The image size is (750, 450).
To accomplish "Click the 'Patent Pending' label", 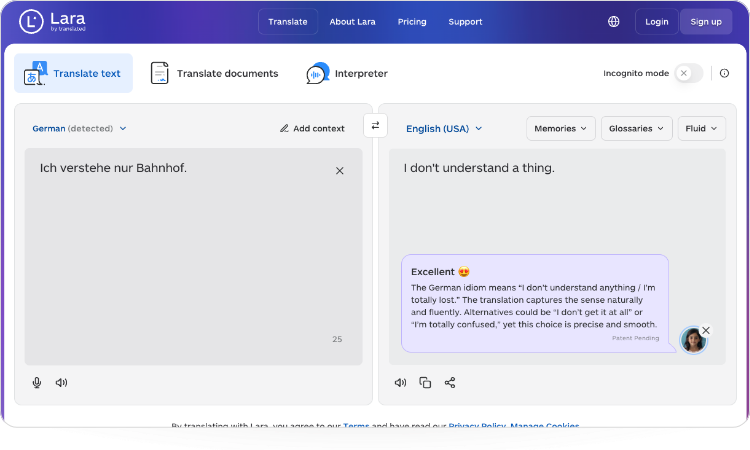I will (x=635, y=338).
